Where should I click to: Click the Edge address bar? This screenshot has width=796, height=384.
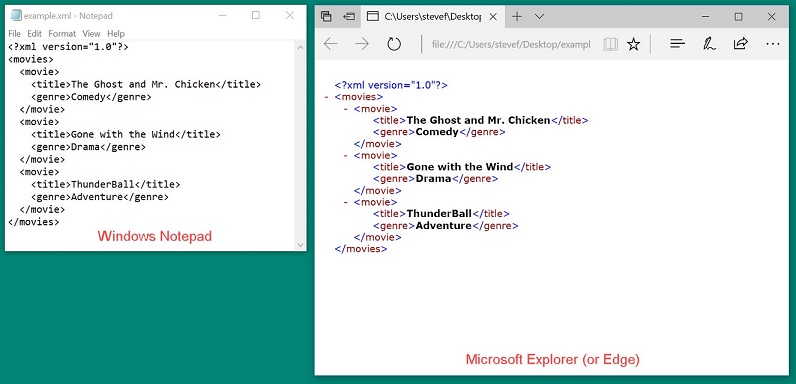tap(511, 45)
